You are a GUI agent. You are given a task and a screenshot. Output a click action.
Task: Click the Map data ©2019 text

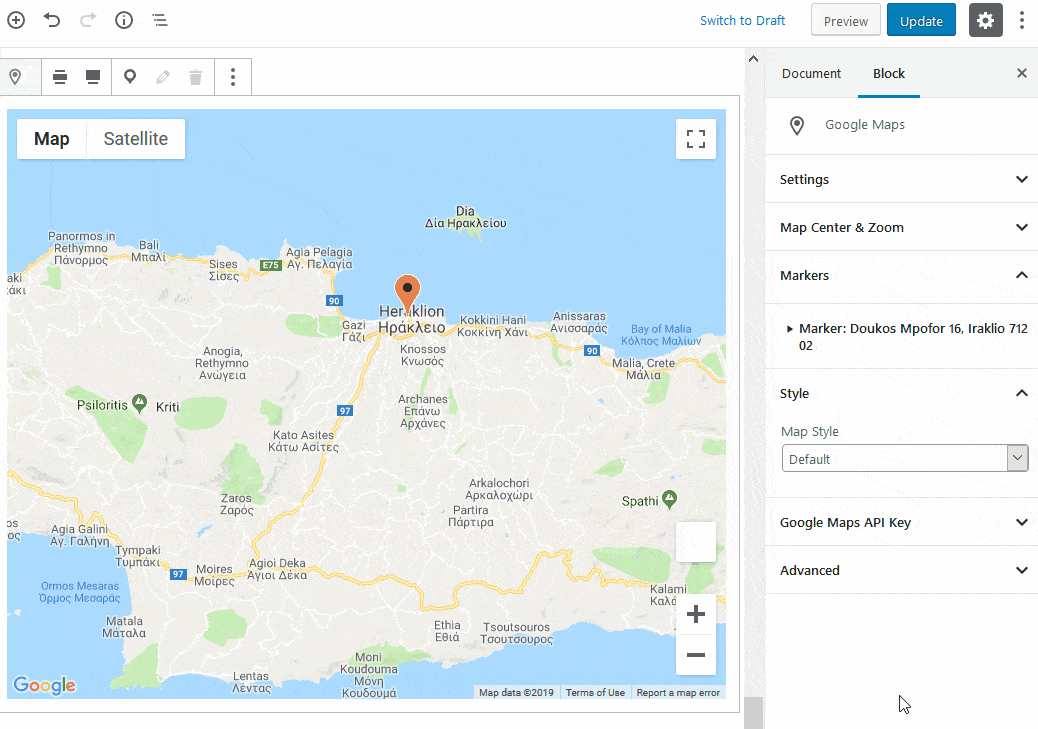point(516,693)
